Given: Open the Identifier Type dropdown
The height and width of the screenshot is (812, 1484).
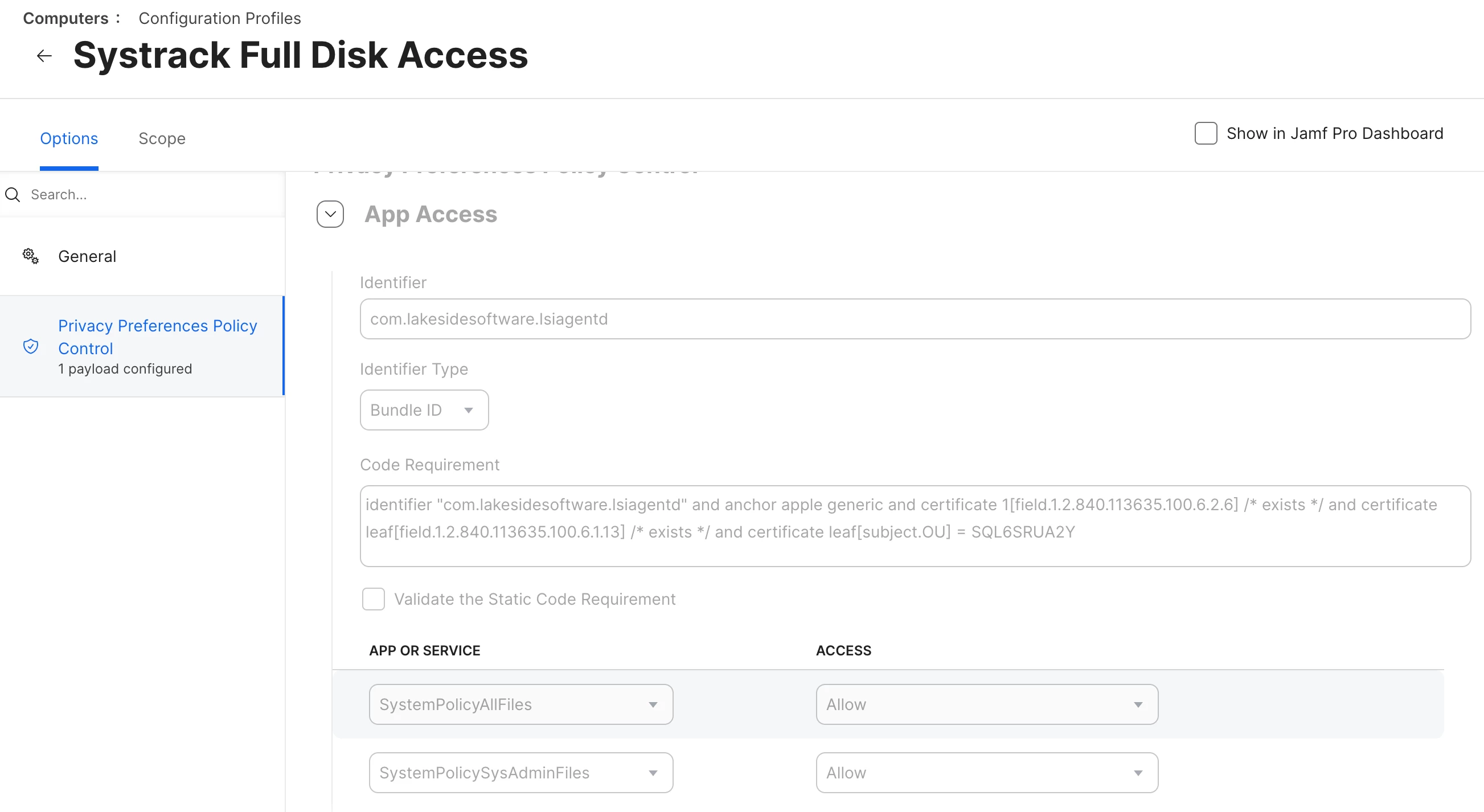Looking at the screenshot, I should click(424, 410).
